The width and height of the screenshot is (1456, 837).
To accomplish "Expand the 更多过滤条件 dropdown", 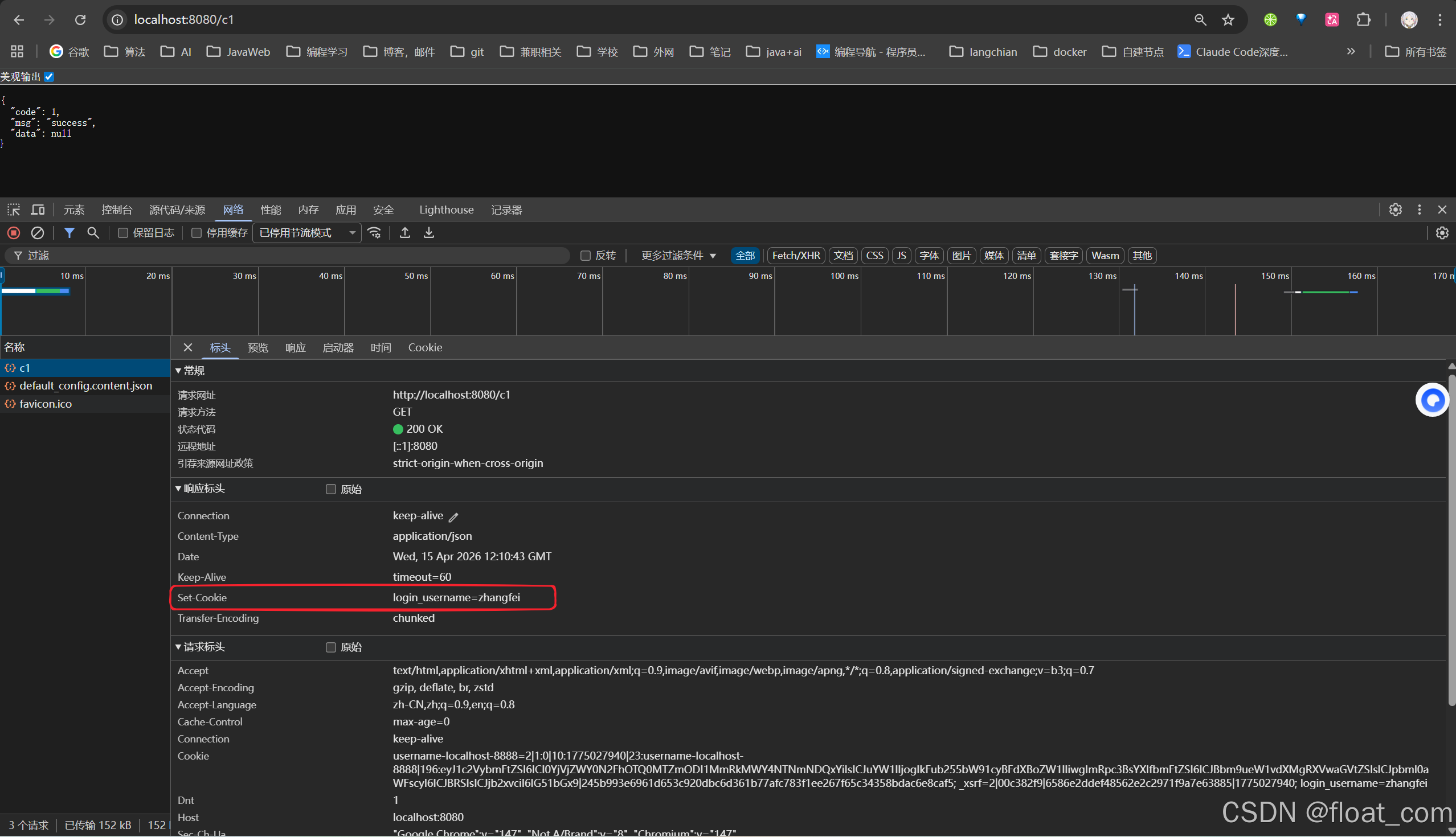I will [678, 256].
